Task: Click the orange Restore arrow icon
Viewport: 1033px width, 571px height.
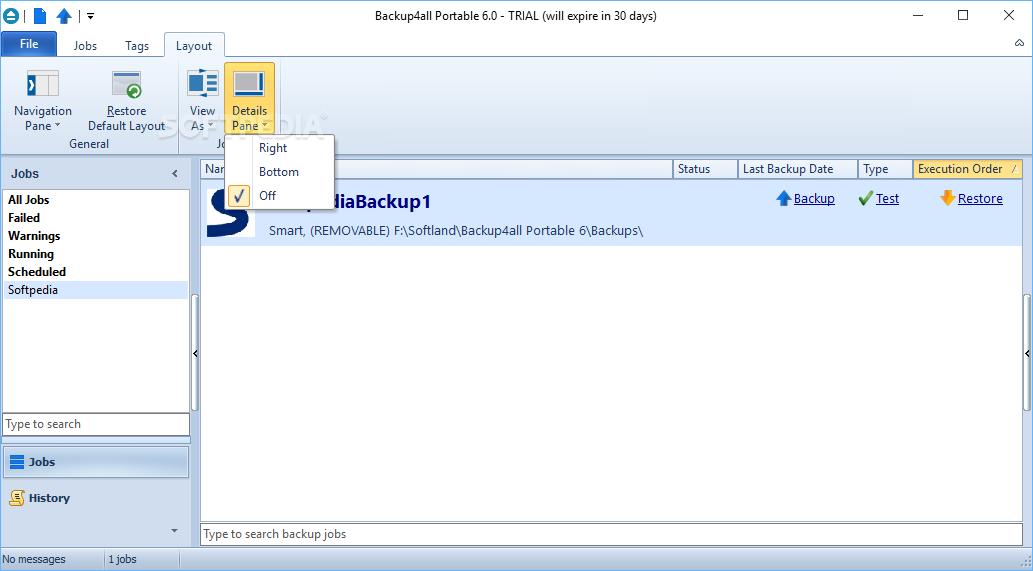Action: tap(947, 198)
